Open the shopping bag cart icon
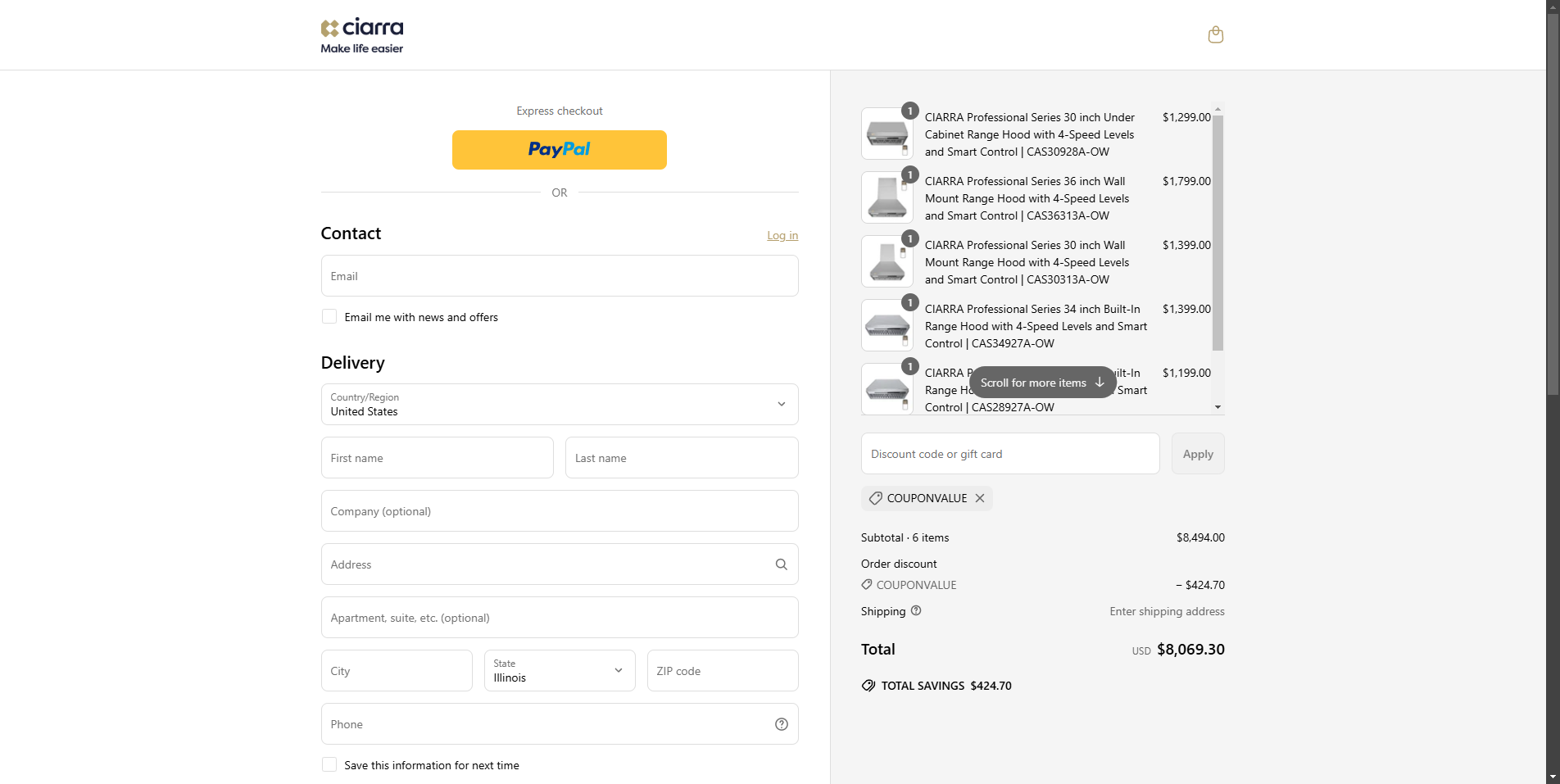This screenshot has height=784, width=1560. (1216, 34)
